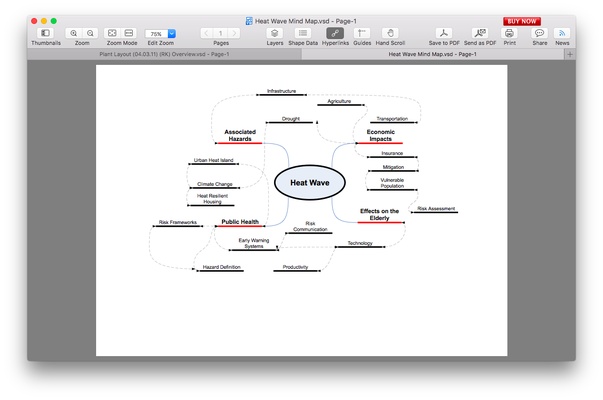Viewport: 603px width, 400px height.
Task: Select fit-page Zoom Mode icon
Action: [112, 33]
